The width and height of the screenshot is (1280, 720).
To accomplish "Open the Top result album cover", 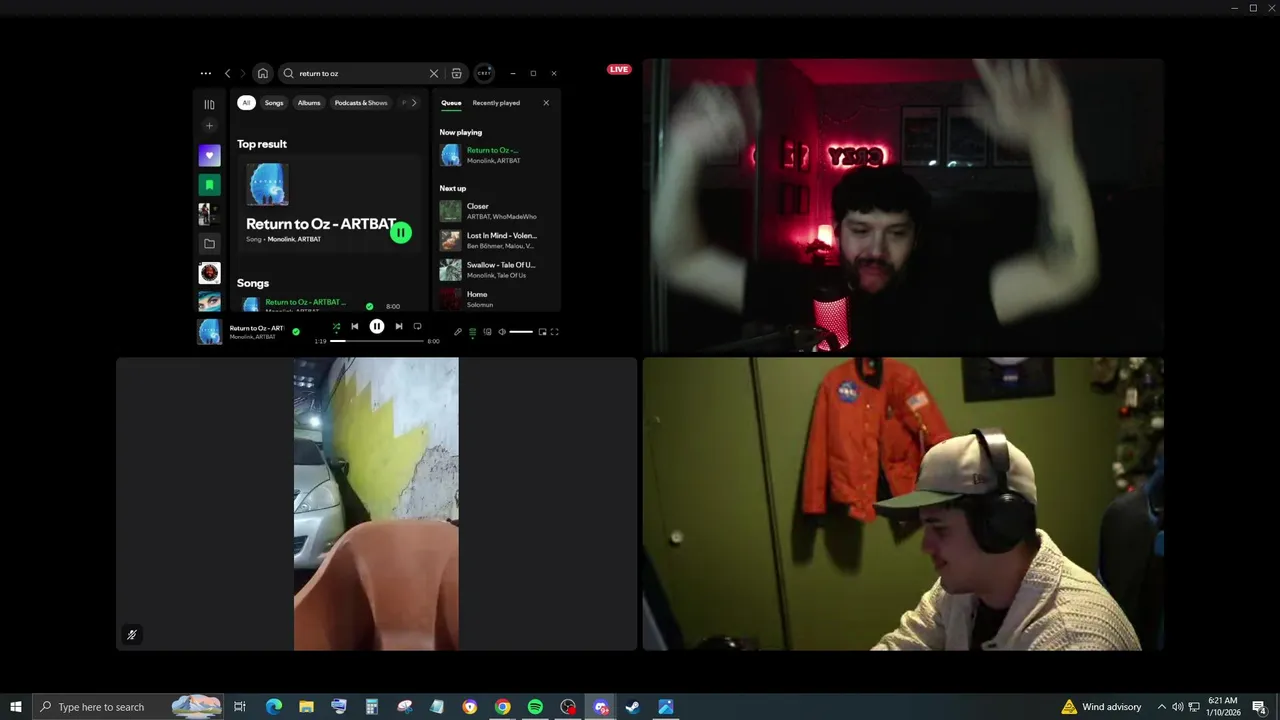I will pos(268,185).
